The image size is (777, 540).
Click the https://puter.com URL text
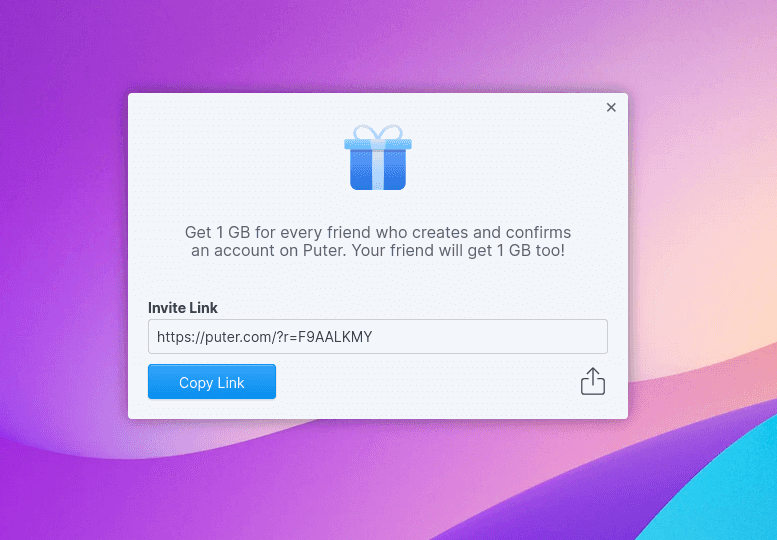[x=213, y=337]
